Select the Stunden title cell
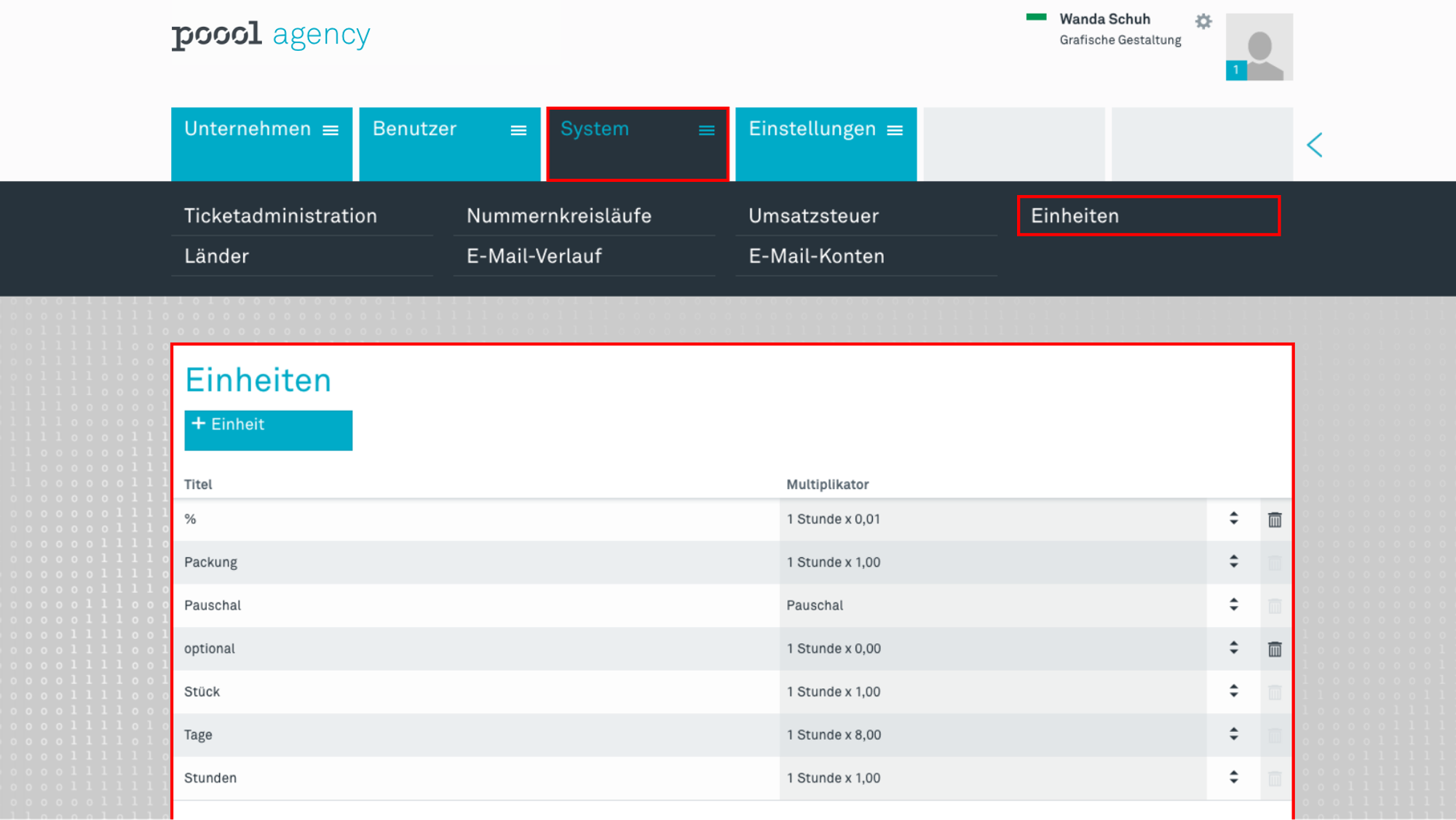The image size is (1456, 820). [476, 778]
